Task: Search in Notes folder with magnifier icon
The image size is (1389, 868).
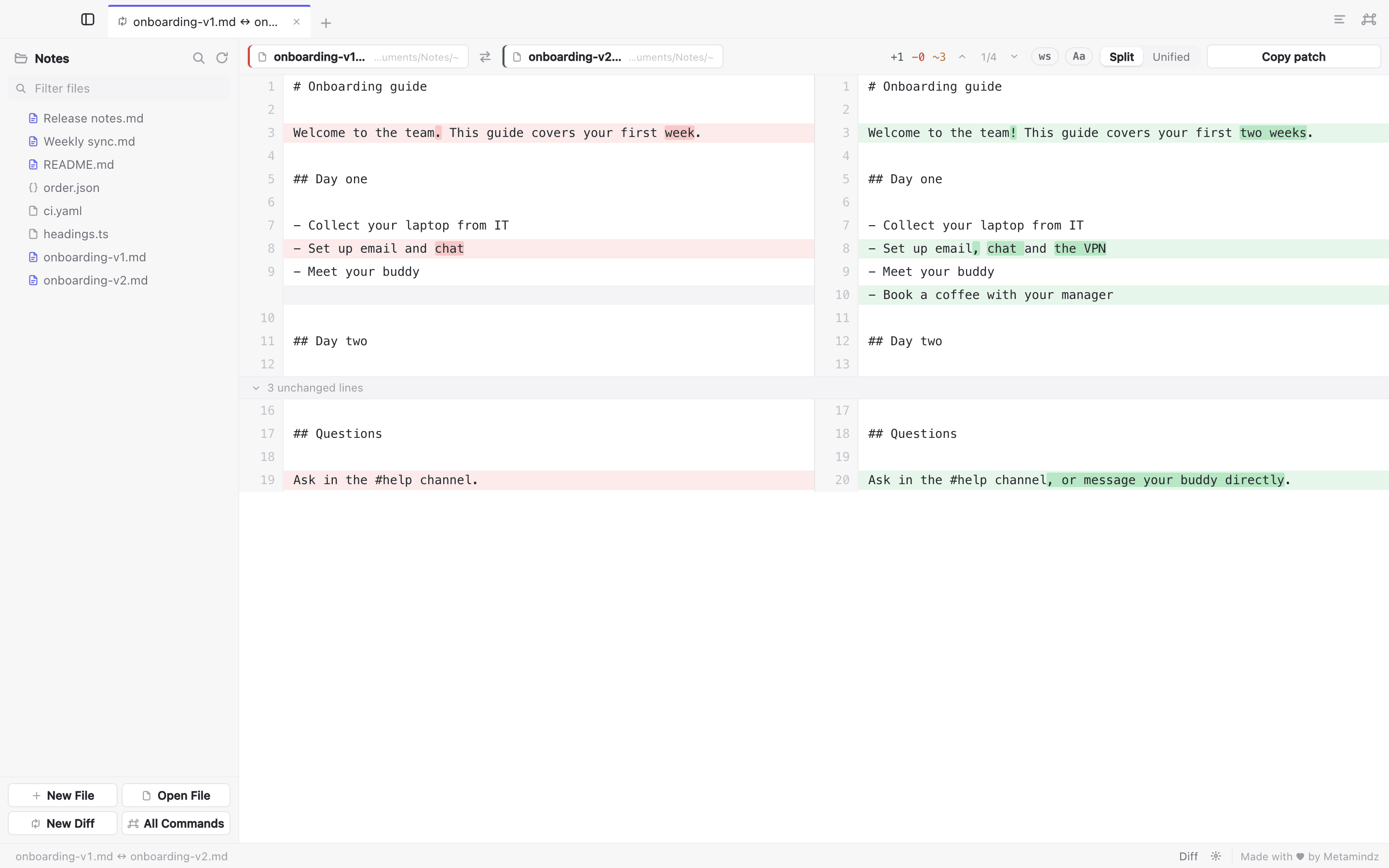Action: [199, 58]
